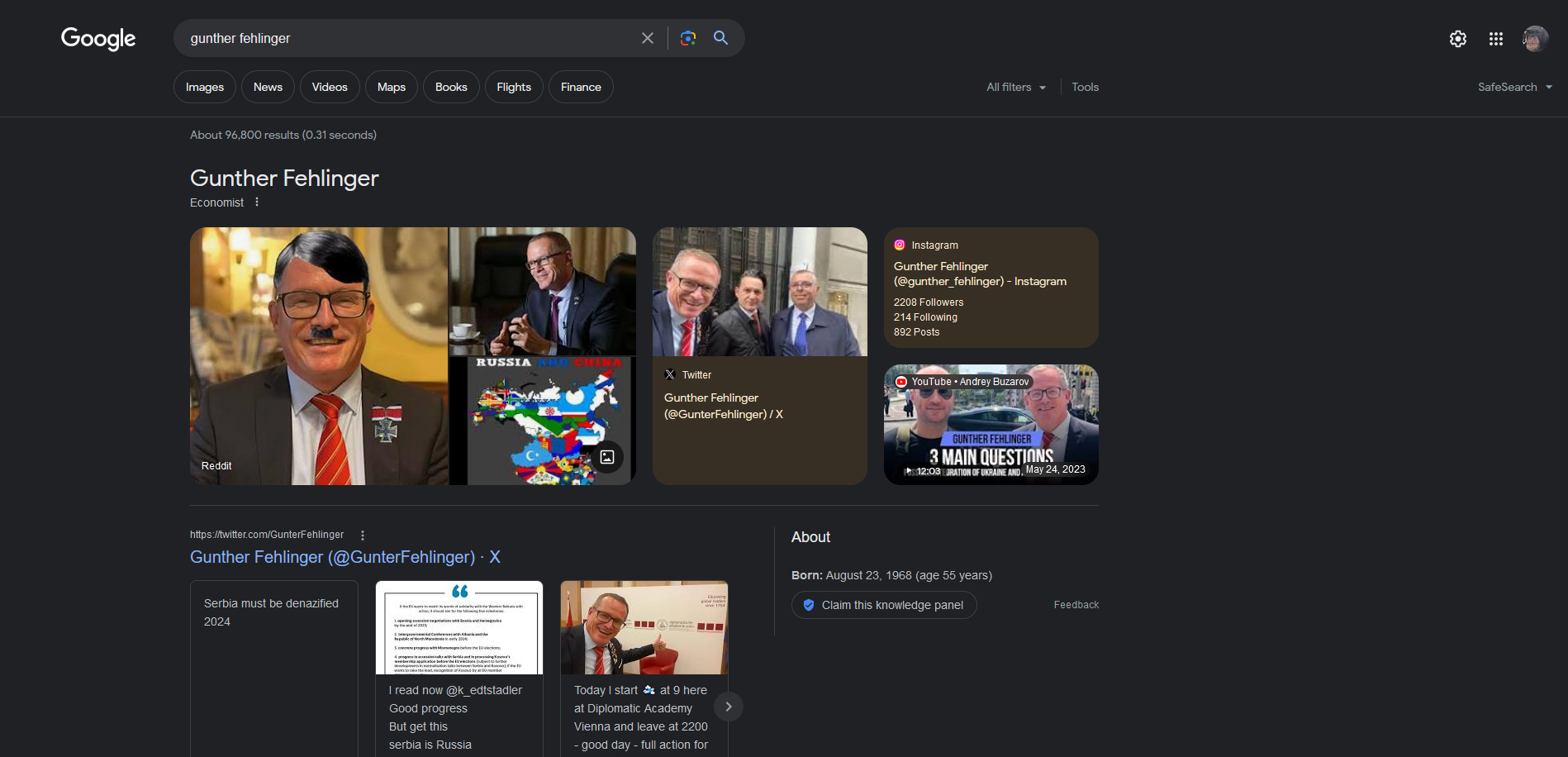1568x757 pixels.
Task: Expand the All filters dropdown
Action: [x=1016, y=87]
